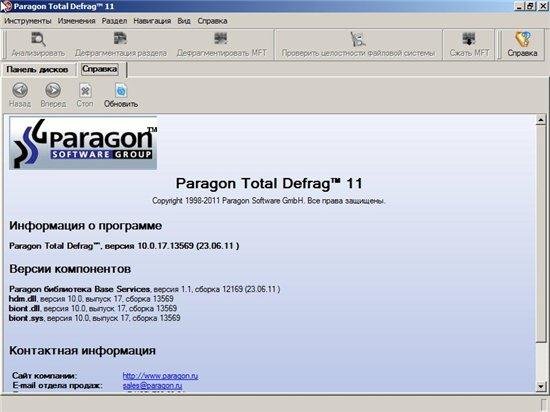Click the scrollbar up arrow
The height and width of the screenshot is (412, 550).
(x=541, y=120)
